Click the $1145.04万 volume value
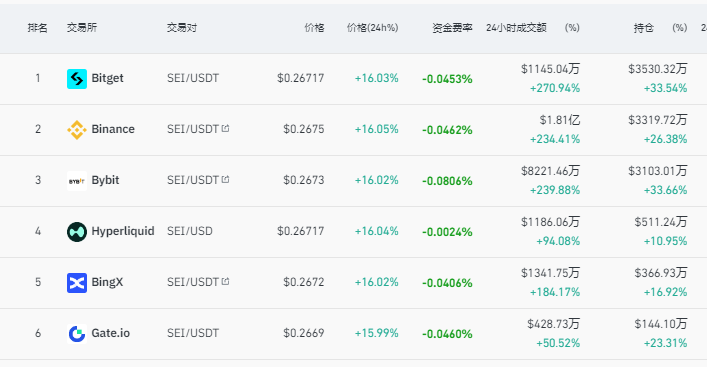 coord(551,69)
